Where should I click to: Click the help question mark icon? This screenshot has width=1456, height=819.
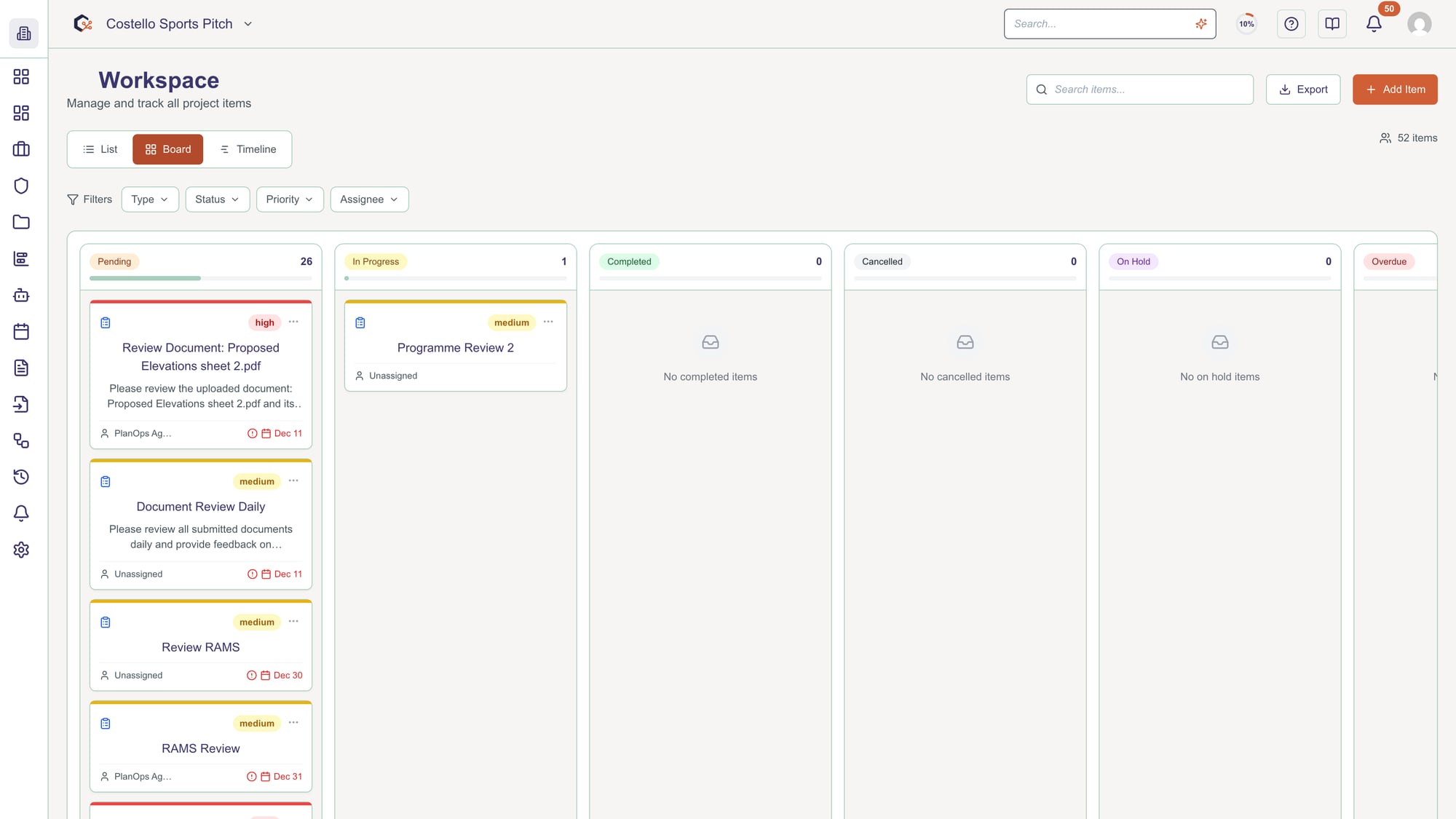point(1291,24)
